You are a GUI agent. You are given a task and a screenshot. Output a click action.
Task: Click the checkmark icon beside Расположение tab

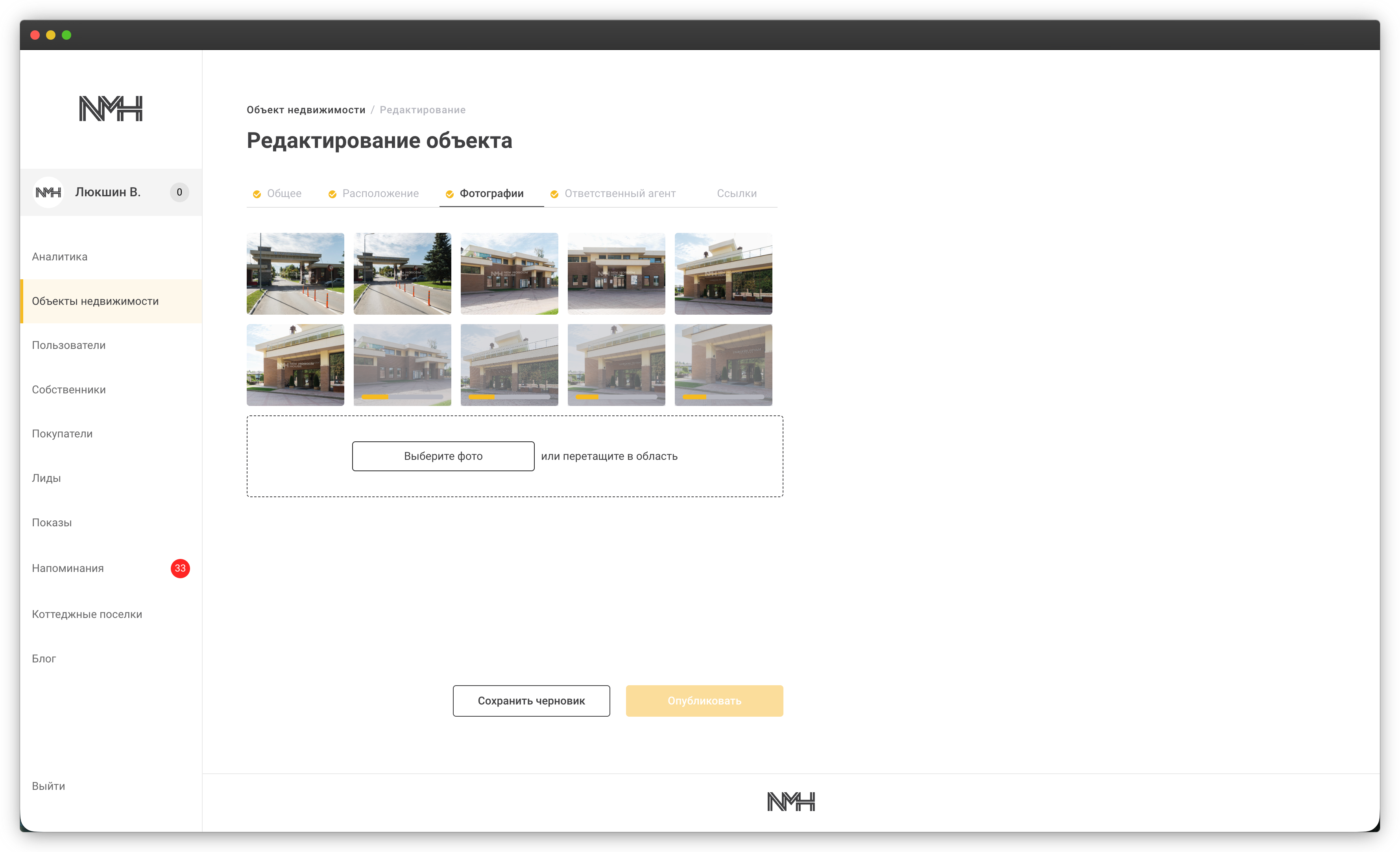332,194
